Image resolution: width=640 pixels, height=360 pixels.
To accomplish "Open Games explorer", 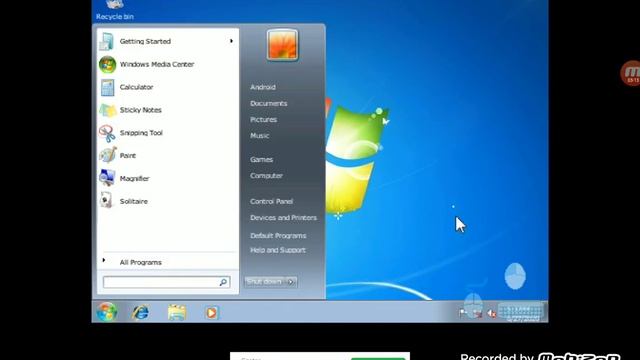I will coord(262,160).
